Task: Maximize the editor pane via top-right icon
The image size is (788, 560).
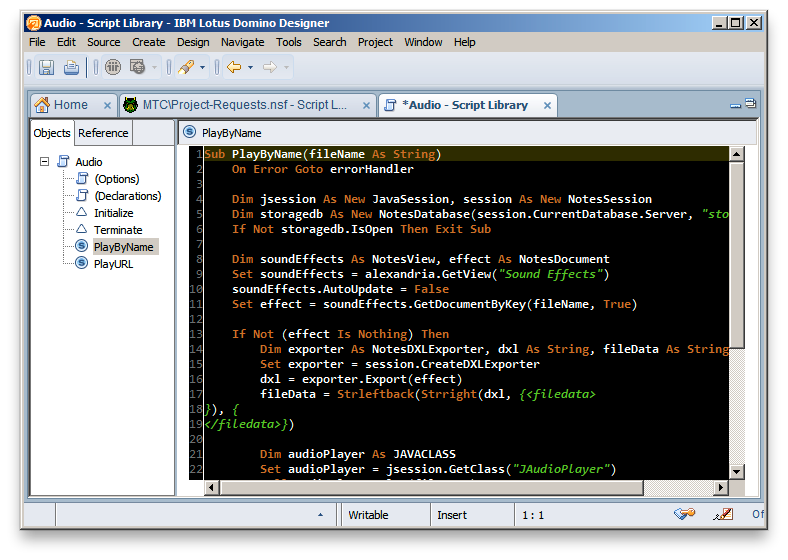Action: pos(751,104)
